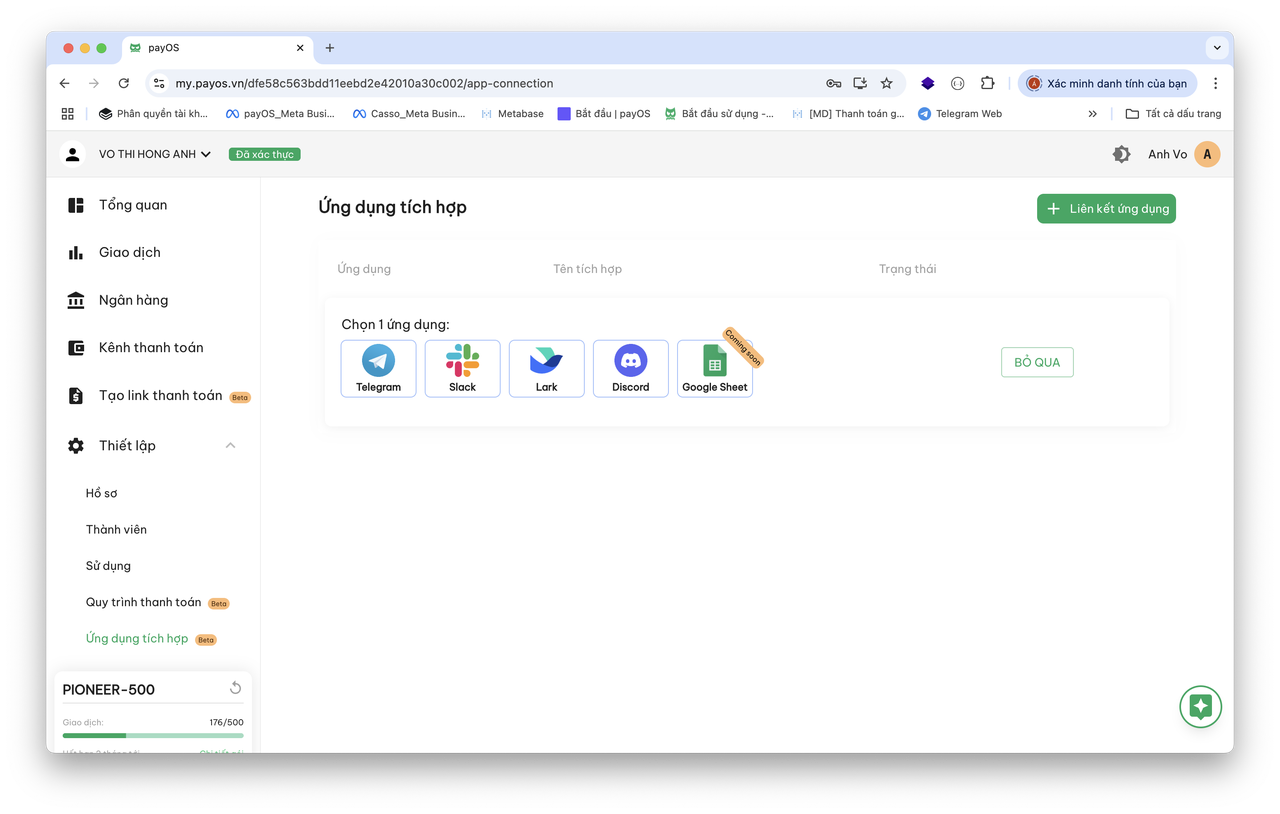Open a new browser tab
This screenshot has height=814, width=1280.
pyautogui.click(x=330, y=48)
